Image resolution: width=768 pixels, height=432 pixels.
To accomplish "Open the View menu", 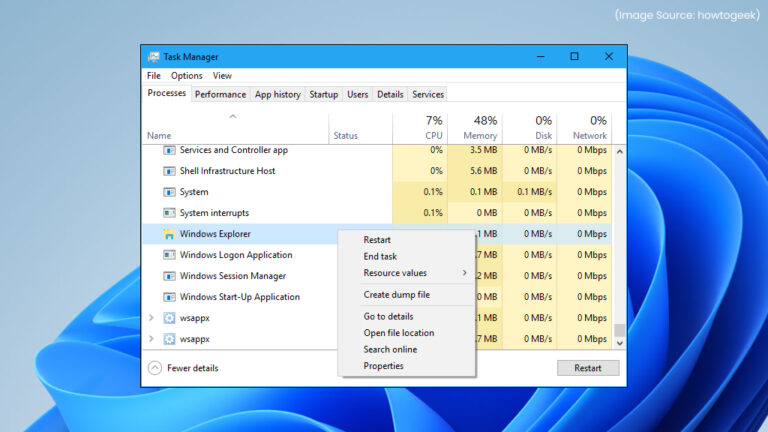I will coord(222,75).
